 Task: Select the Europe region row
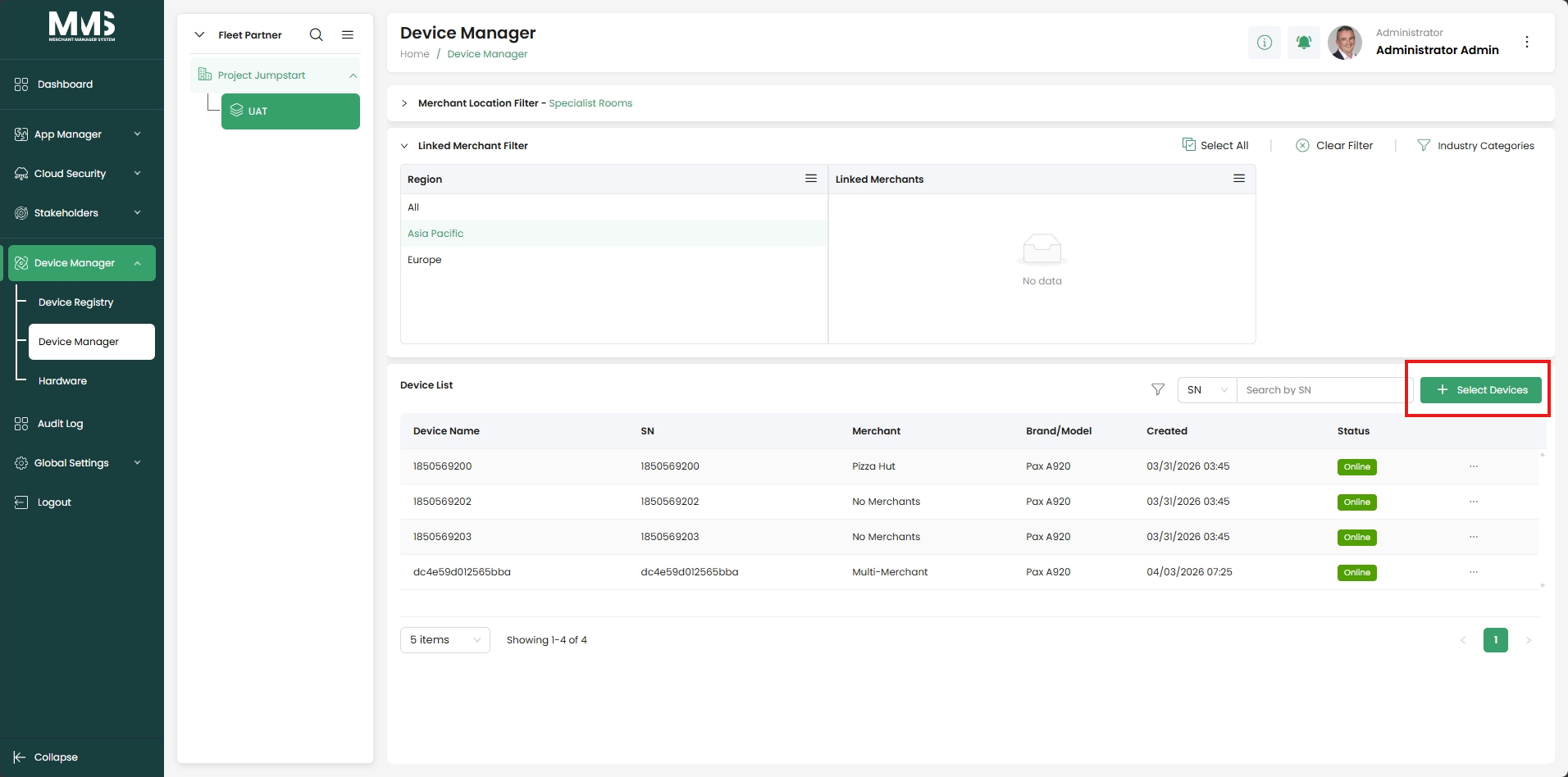pyautogui.click(x=613, y=260)
